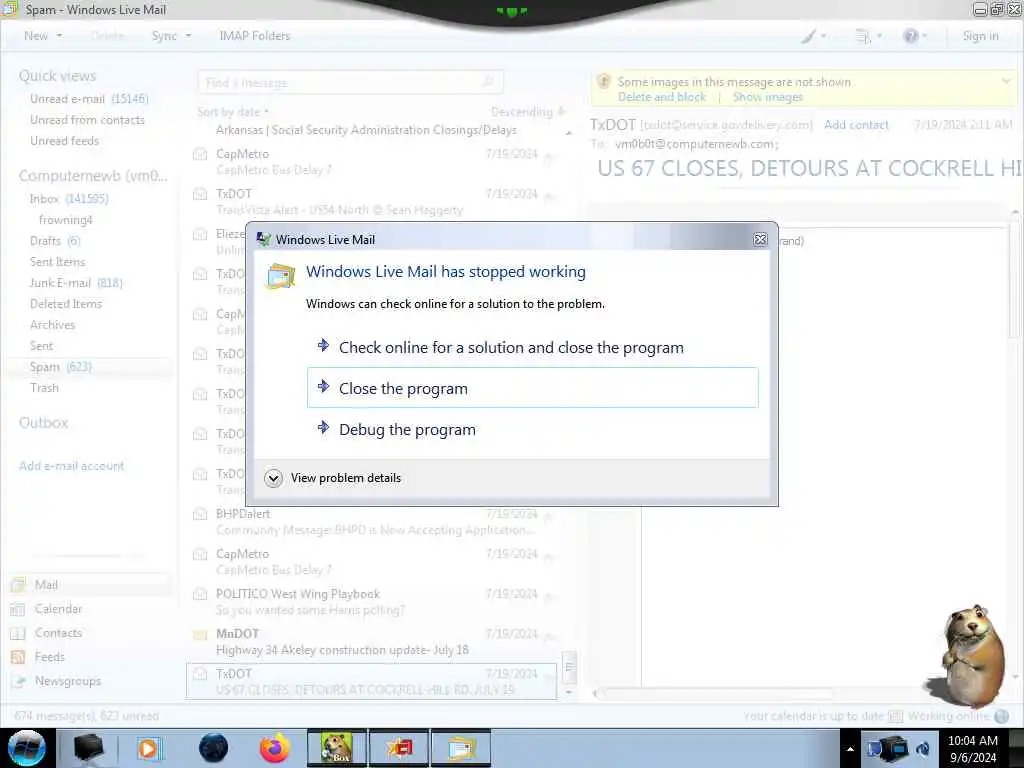Viewport: 1024px width, 768px height.
Task: Expand View problem details chevron
Action: tap(274, 478)
